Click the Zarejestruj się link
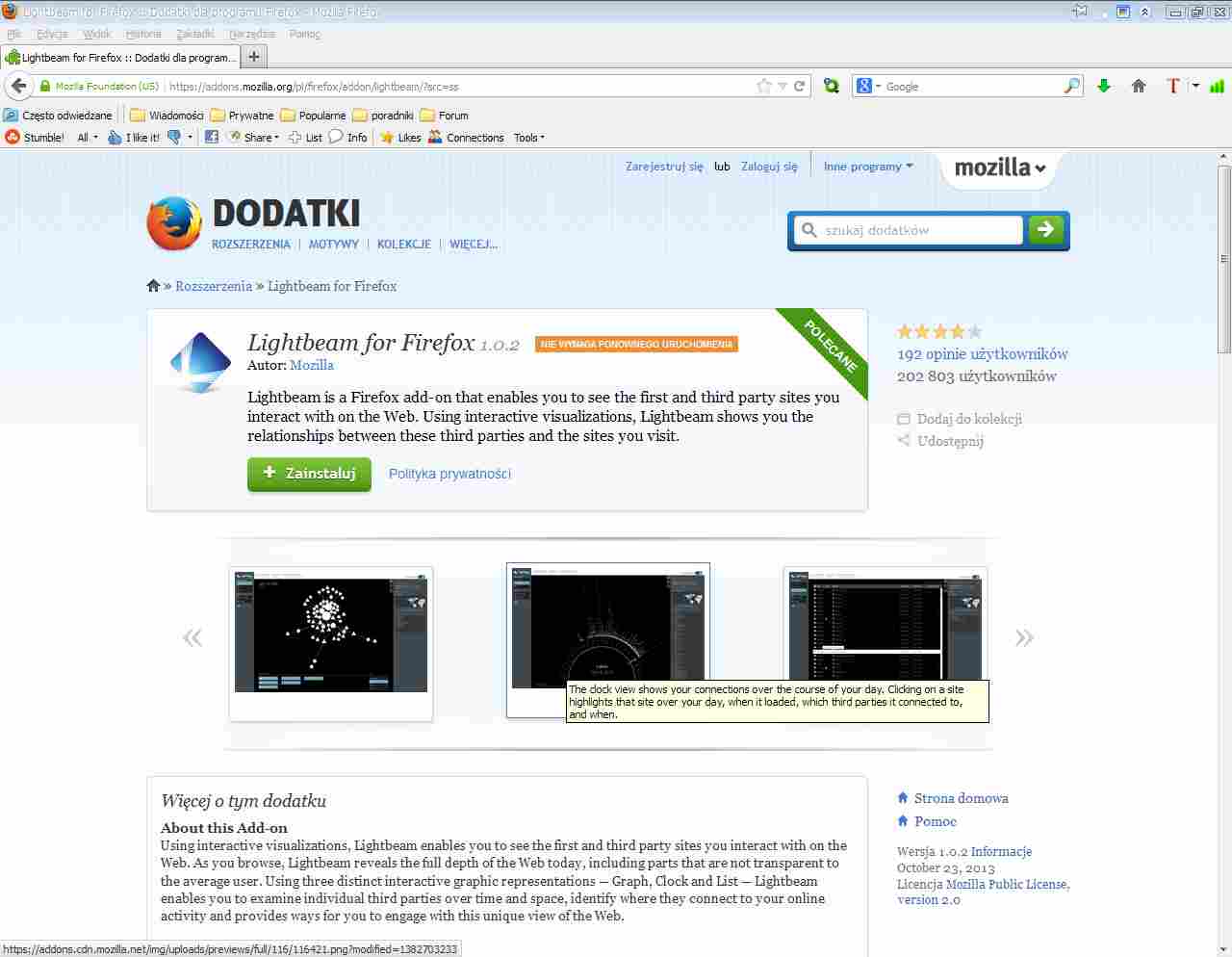Image resolution: width=1232 pixels, height=957 pixels. coord(664,166)
